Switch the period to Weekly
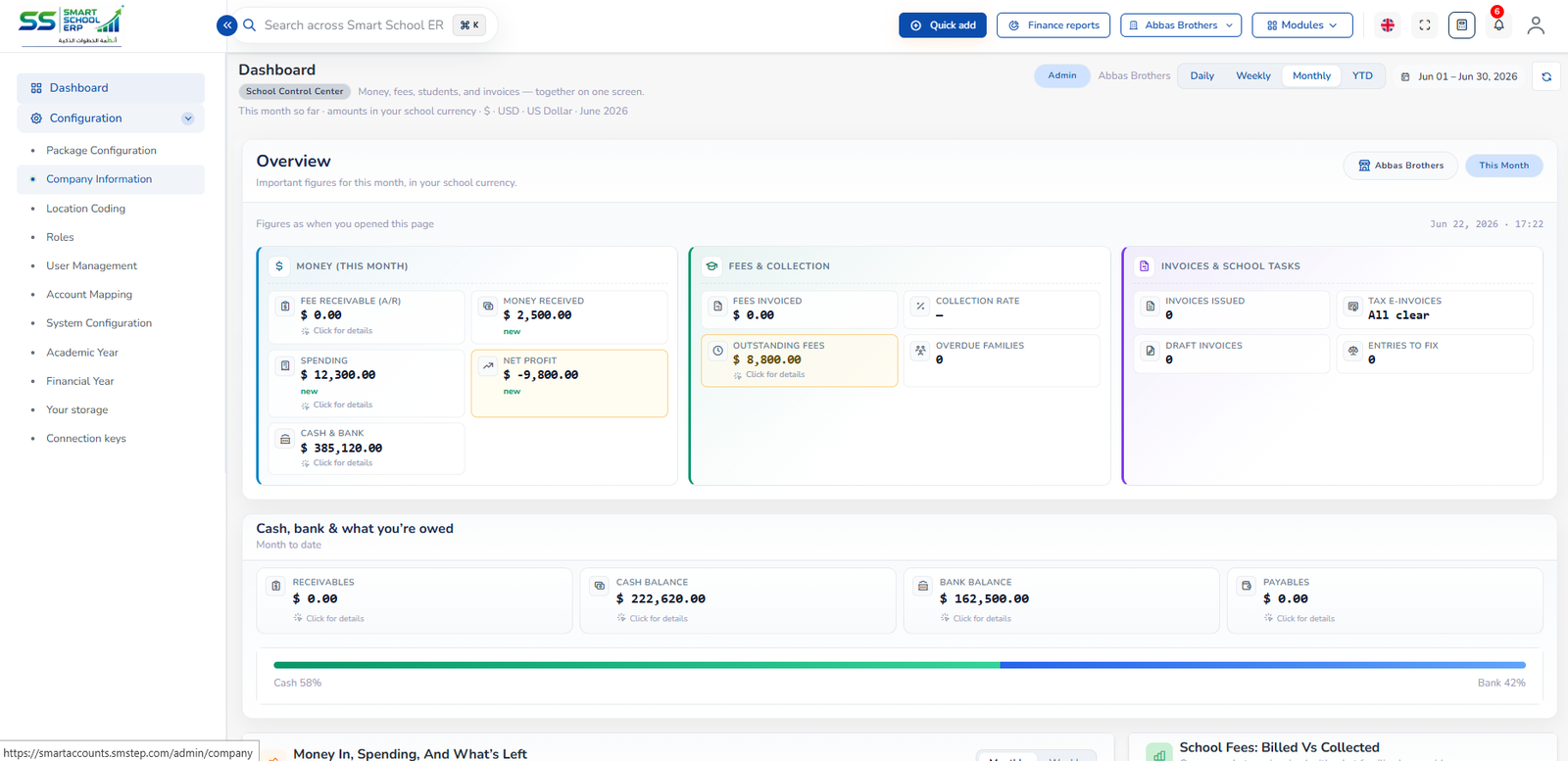Viewport: 1568px width, 761px height. tap(1252, 76)
